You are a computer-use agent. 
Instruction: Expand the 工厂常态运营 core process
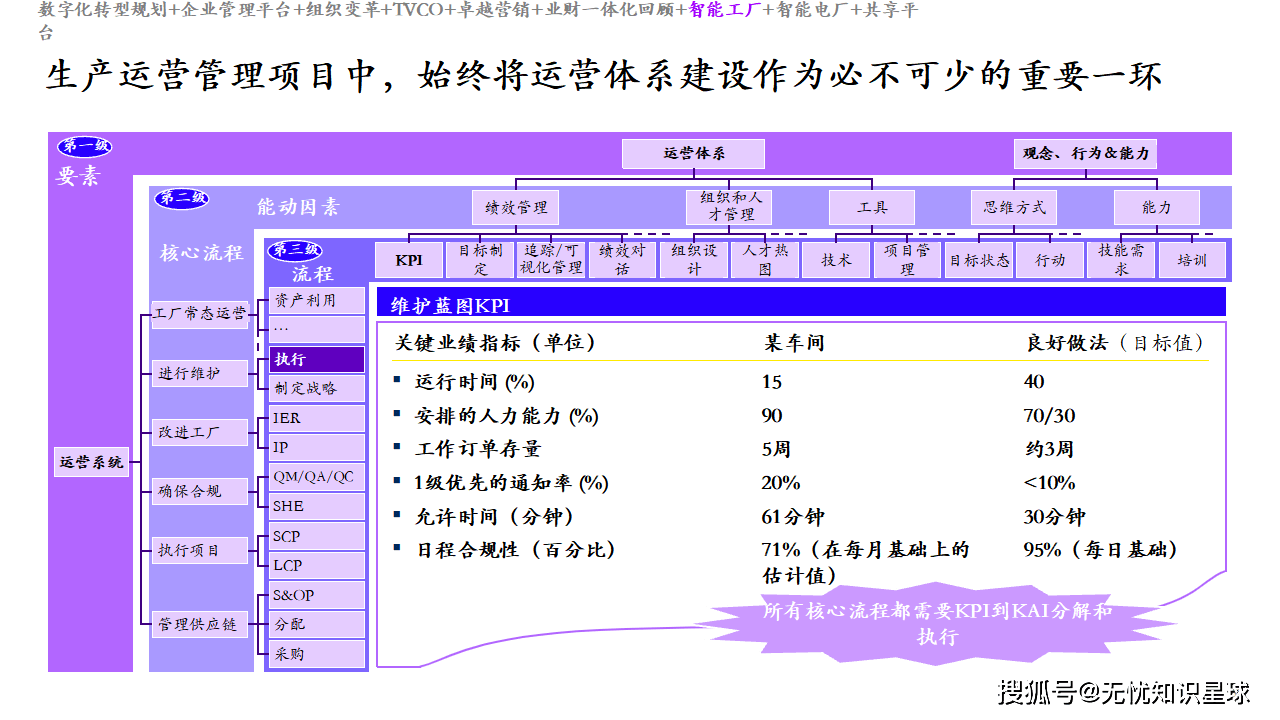pos(200,314)
